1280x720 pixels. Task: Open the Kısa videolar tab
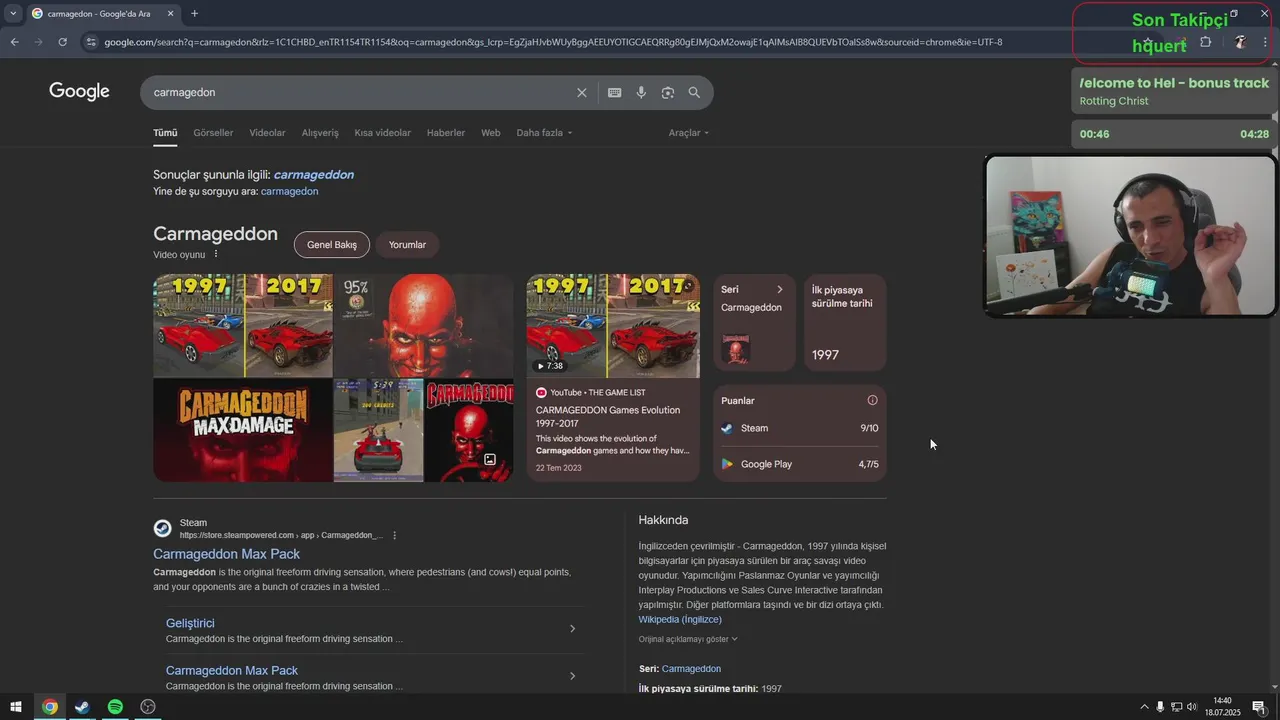coord(382,133)
